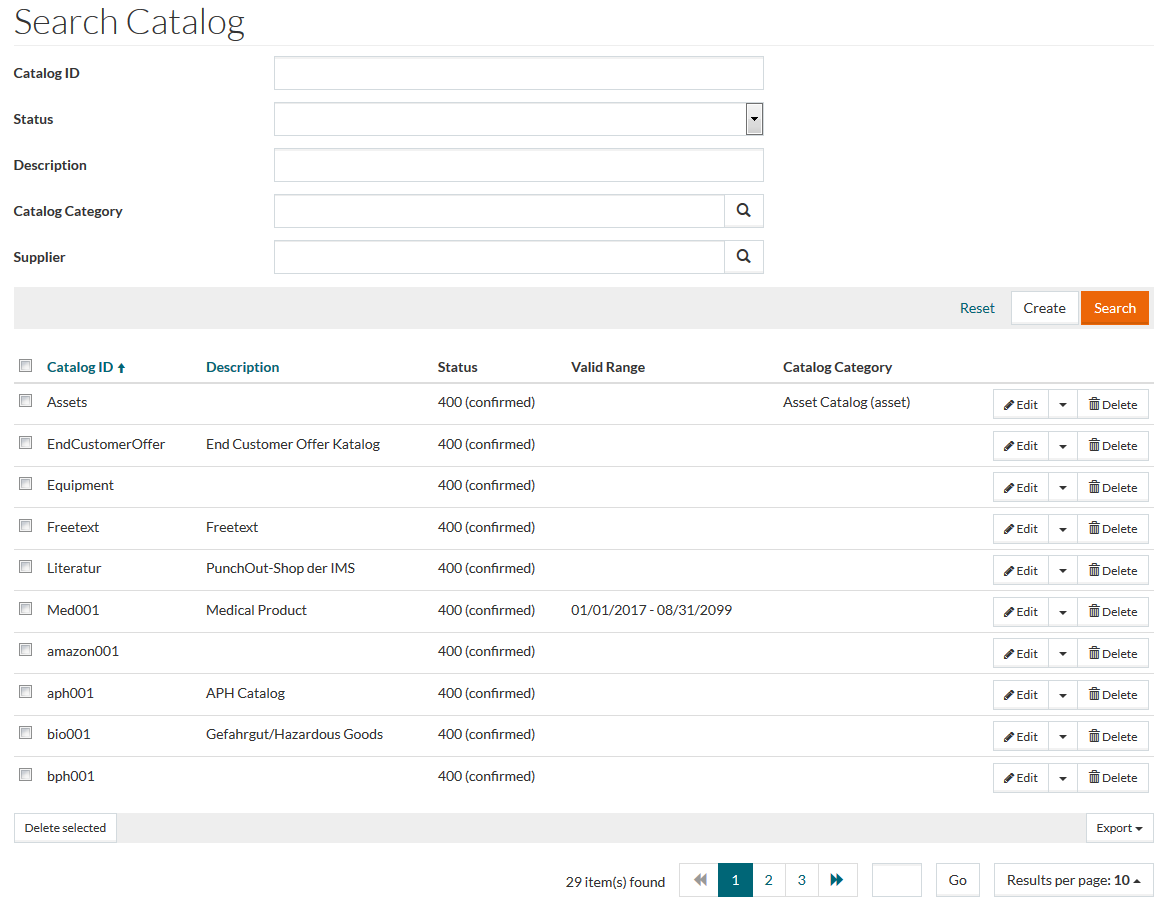This screenshot has width=1165, height=901.
Task: Click the Supplier lookup magnifier icon
Action: 743,257
